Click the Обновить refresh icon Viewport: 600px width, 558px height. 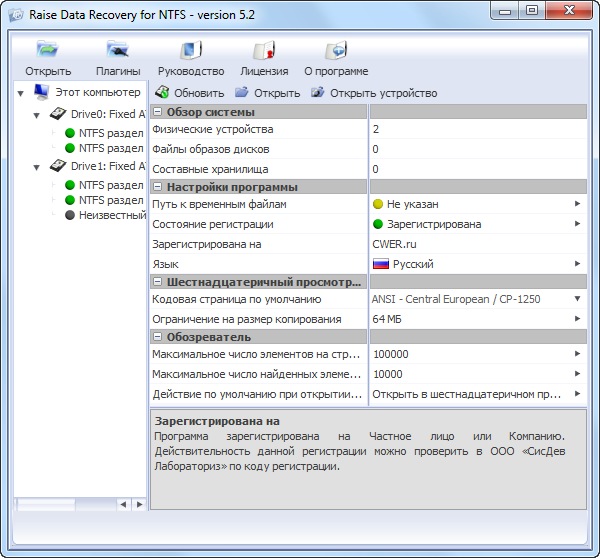click(x=162, y=93)
